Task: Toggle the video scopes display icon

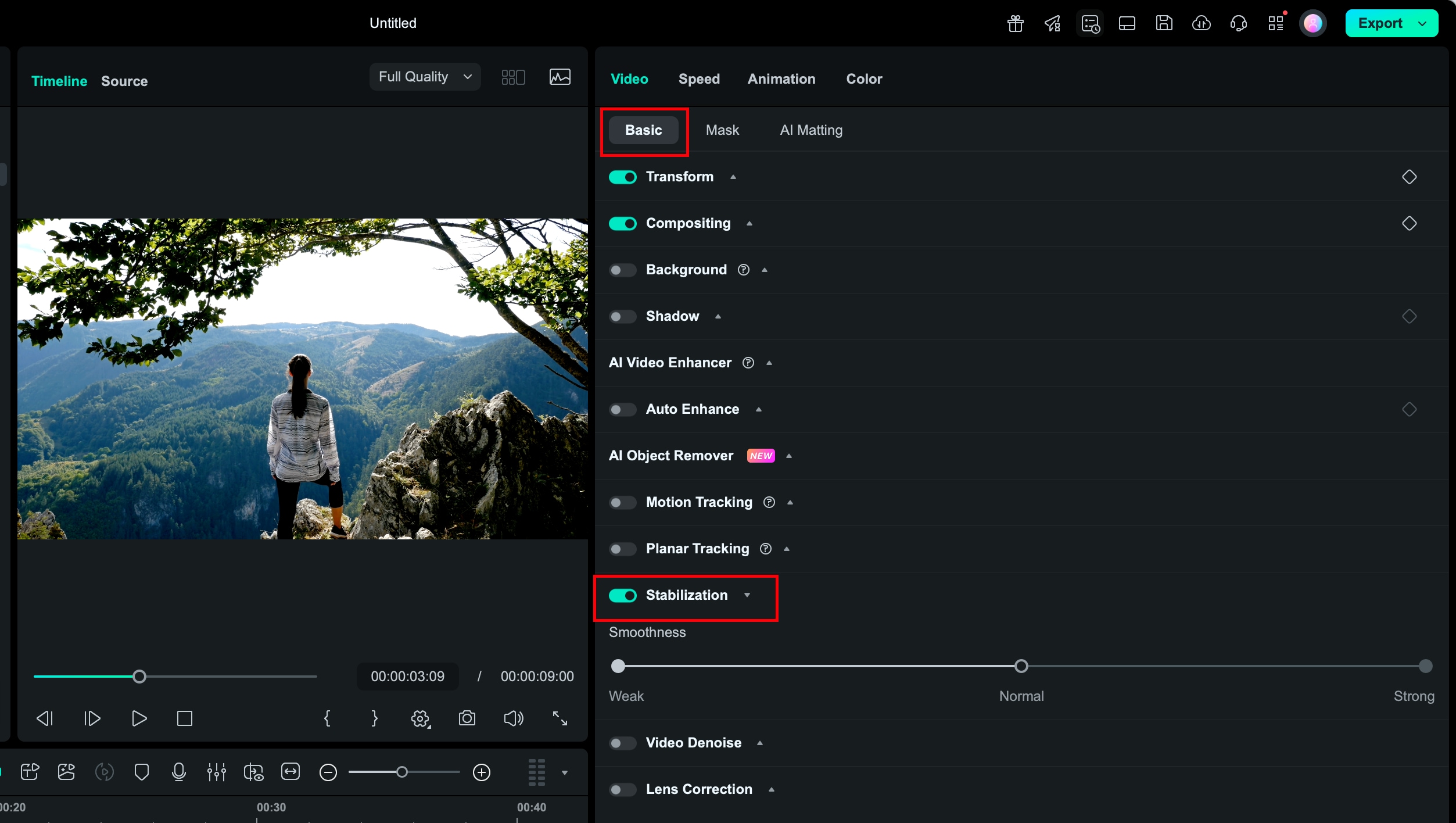Action: click(560, 77)
